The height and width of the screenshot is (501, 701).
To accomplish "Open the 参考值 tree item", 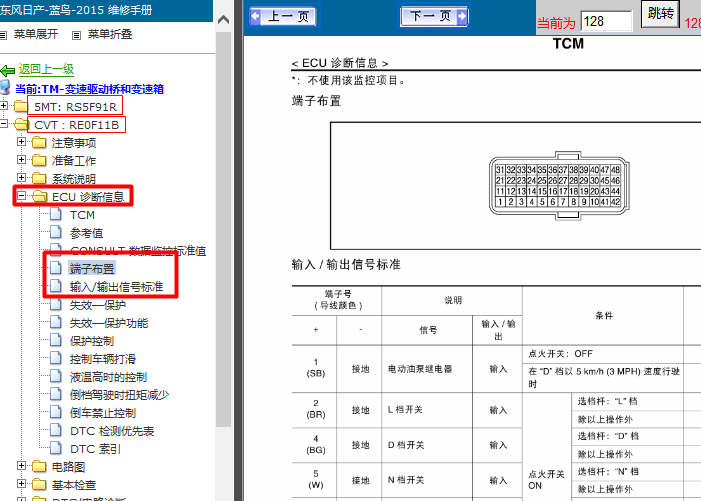I will click(x=86, y=233).
